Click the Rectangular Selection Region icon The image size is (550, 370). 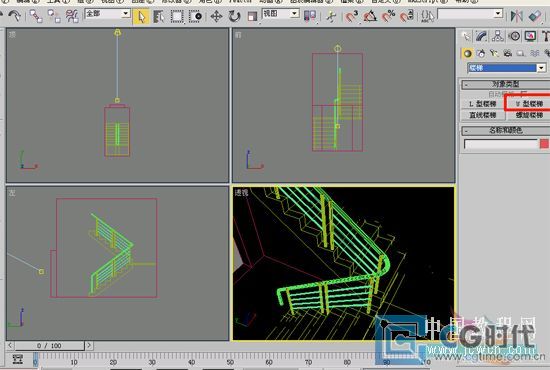177,16
